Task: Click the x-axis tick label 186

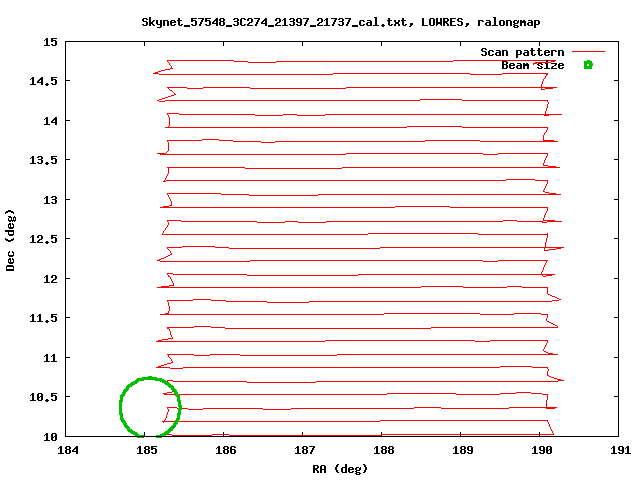Action: pos(226,450)
